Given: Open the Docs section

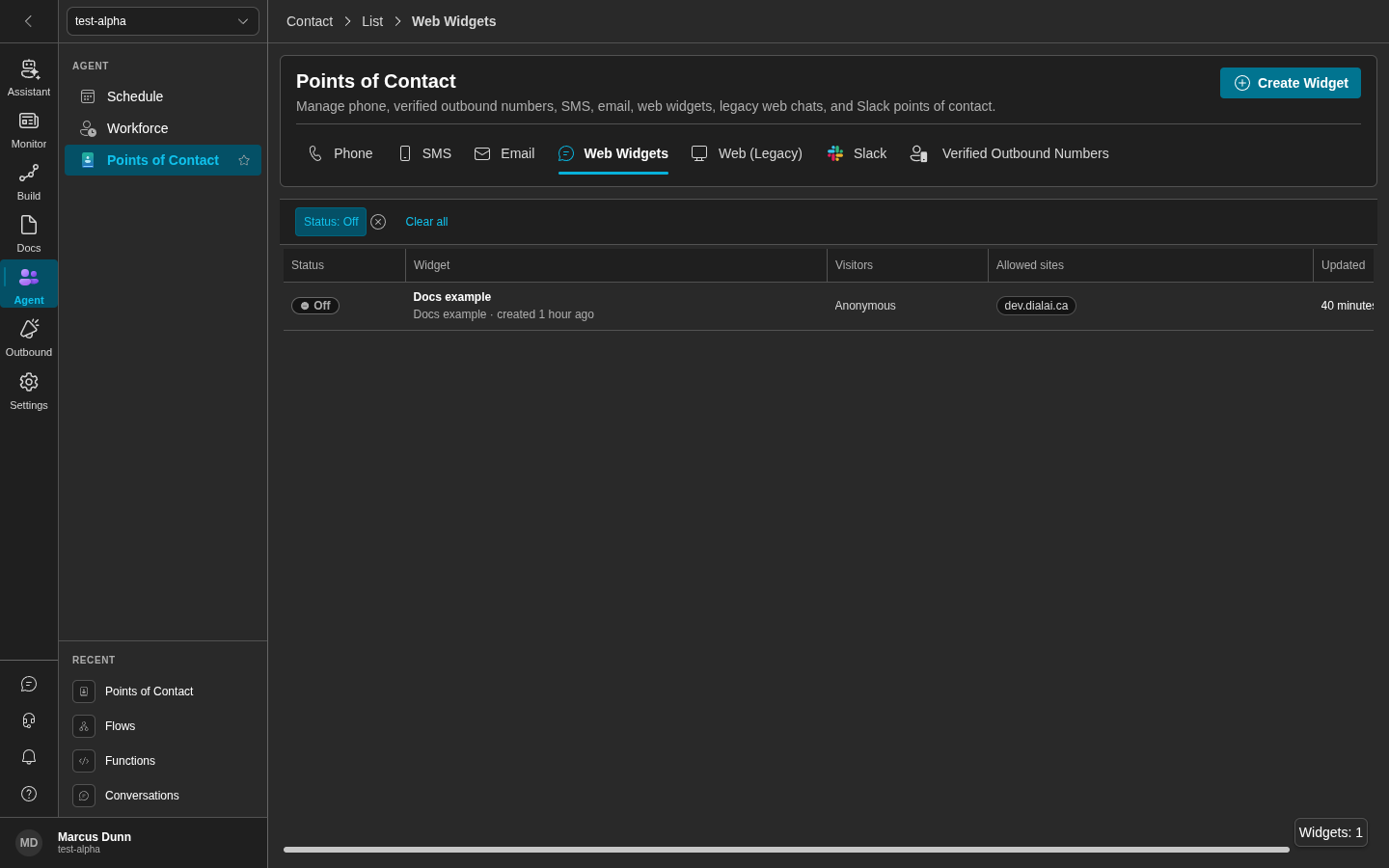Looking at the screenshot, I should tap(29, 234).
